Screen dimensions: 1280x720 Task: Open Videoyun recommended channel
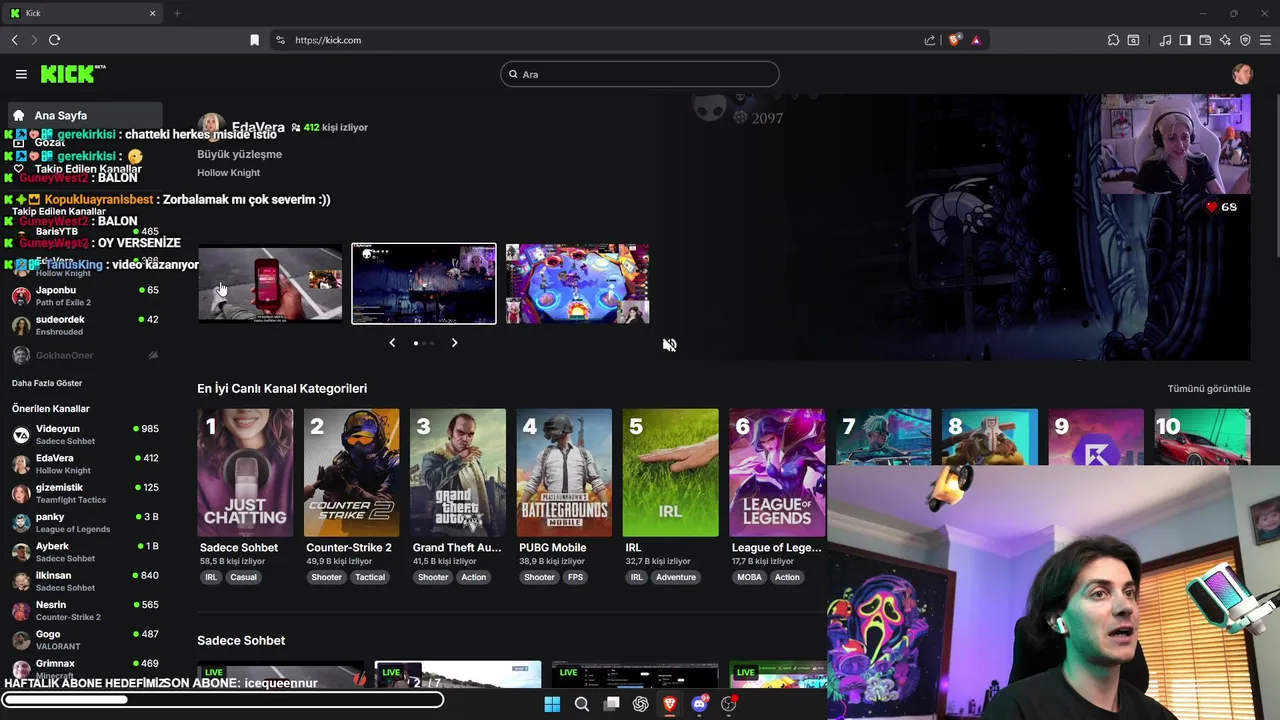tap(84, 435)
